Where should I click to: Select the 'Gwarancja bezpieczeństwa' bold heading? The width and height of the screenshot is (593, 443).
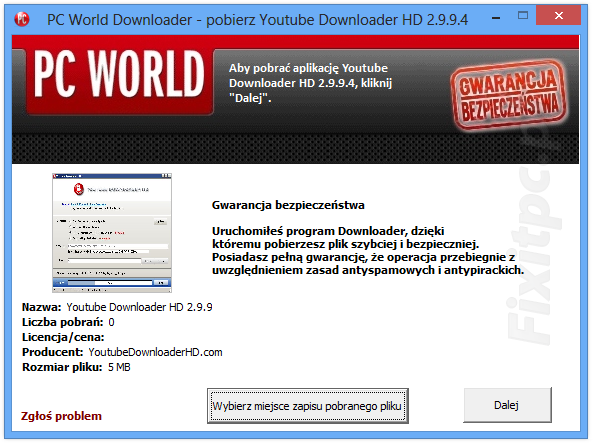[288, 205]
